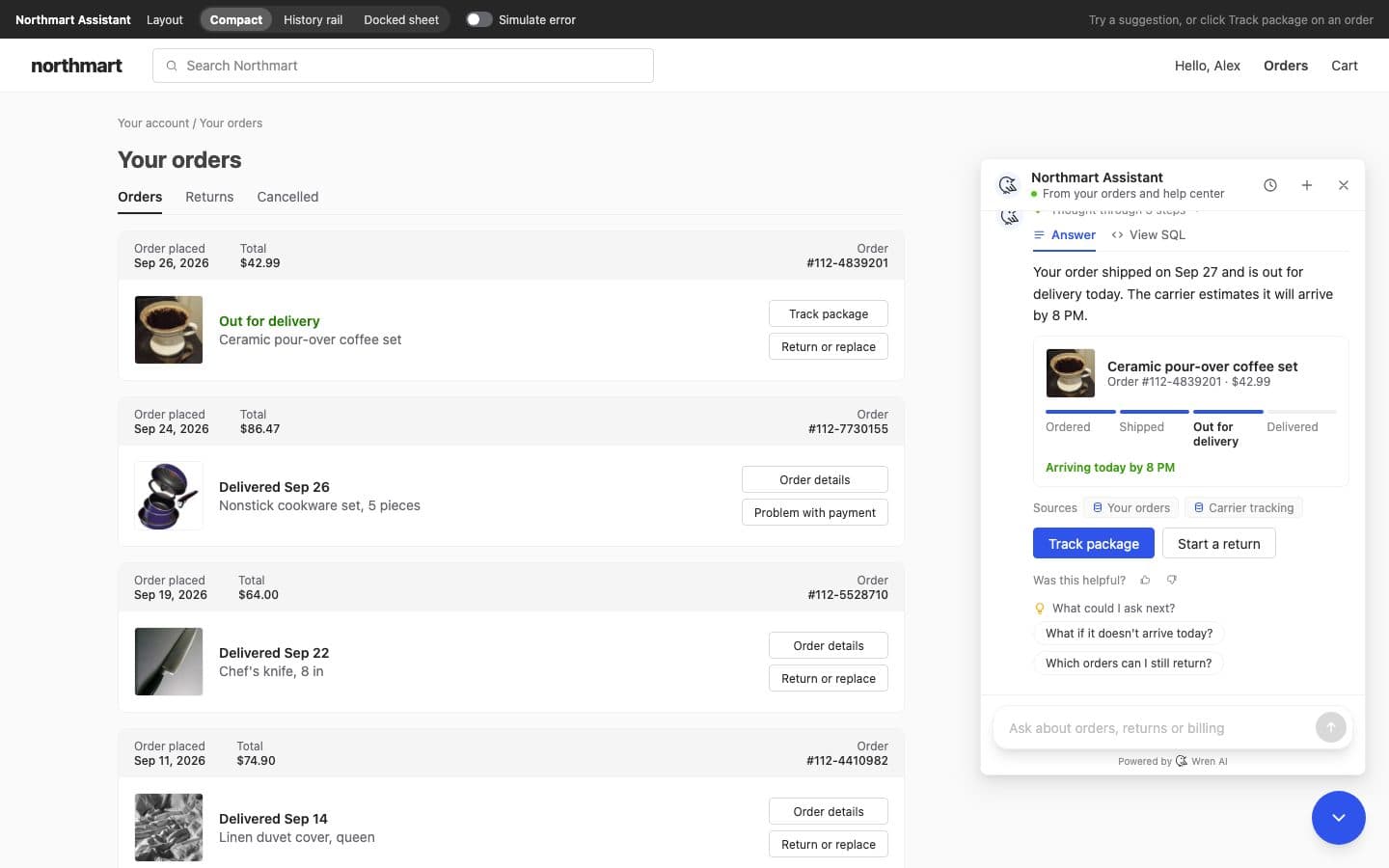Click Return or replace for the coffee set
1389x868 pixels.
point(829,346)
